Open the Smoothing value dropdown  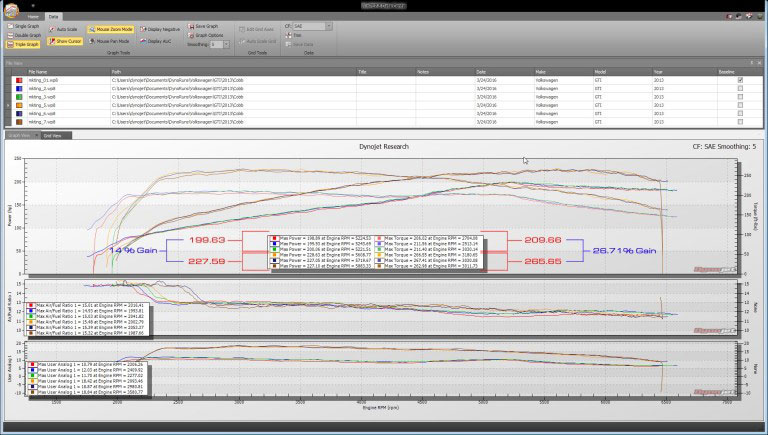click(x=226, y=44)
